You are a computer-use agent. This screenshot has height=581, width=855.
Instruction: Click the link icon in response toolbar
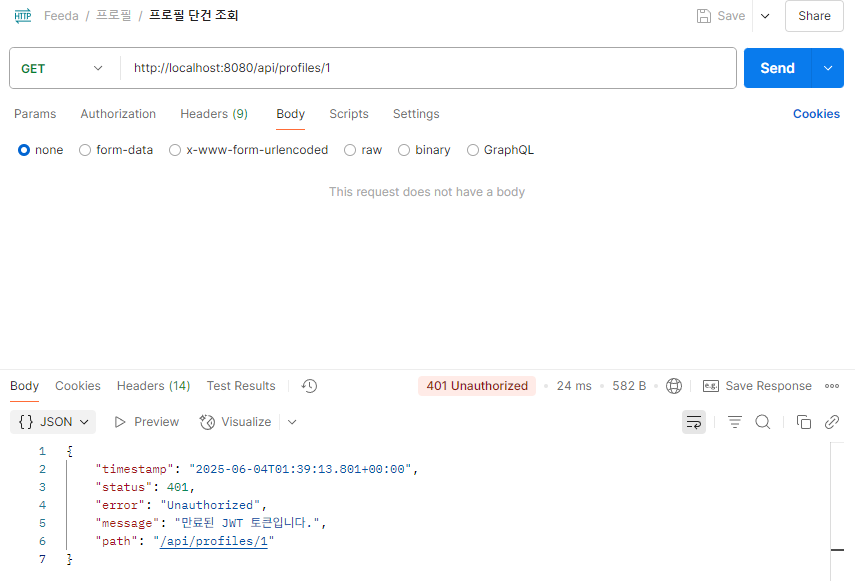click(x=832, y=422)
